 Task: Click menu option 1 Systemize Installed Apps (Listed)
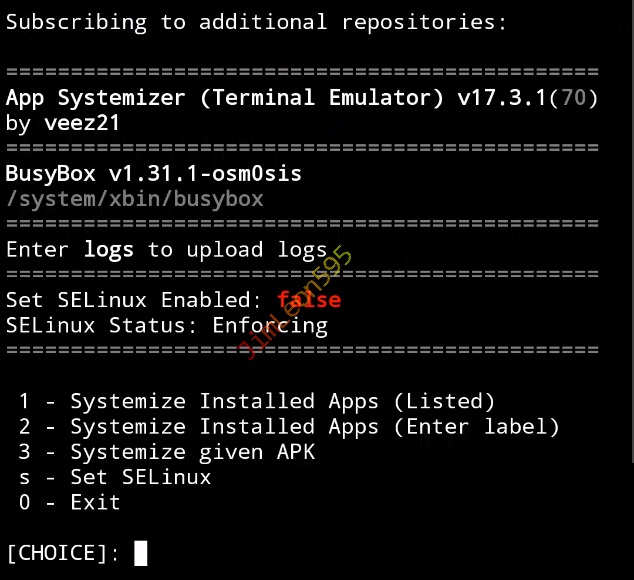257,402
